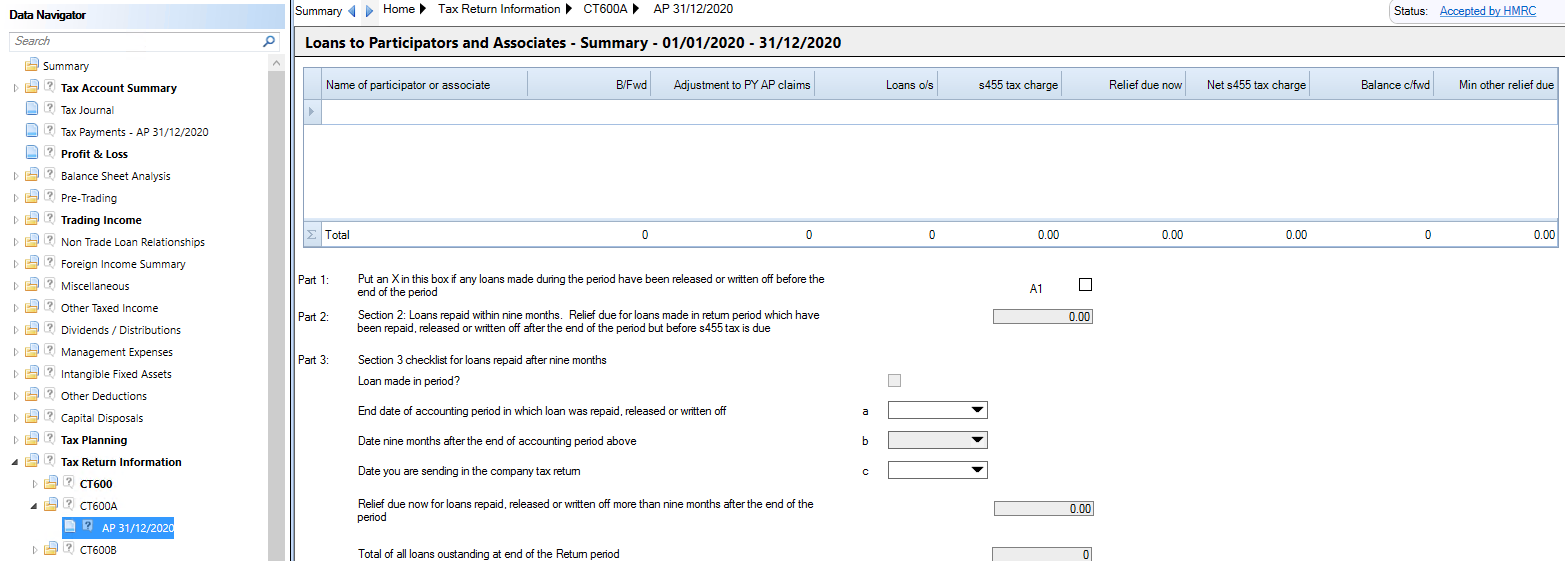Click the help marker beside Tax Planning

pos(49,439)
